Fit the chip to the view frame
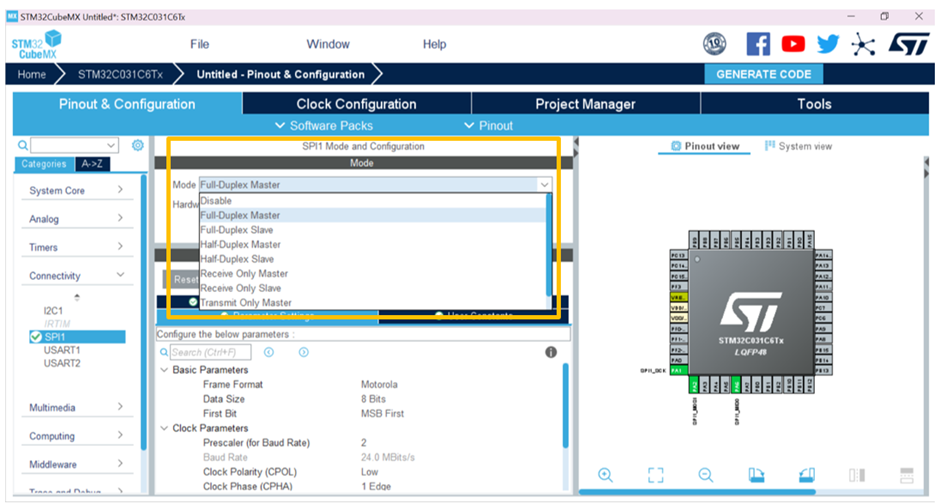The height and width of the screenshot is (504, 940). point(656,475)
